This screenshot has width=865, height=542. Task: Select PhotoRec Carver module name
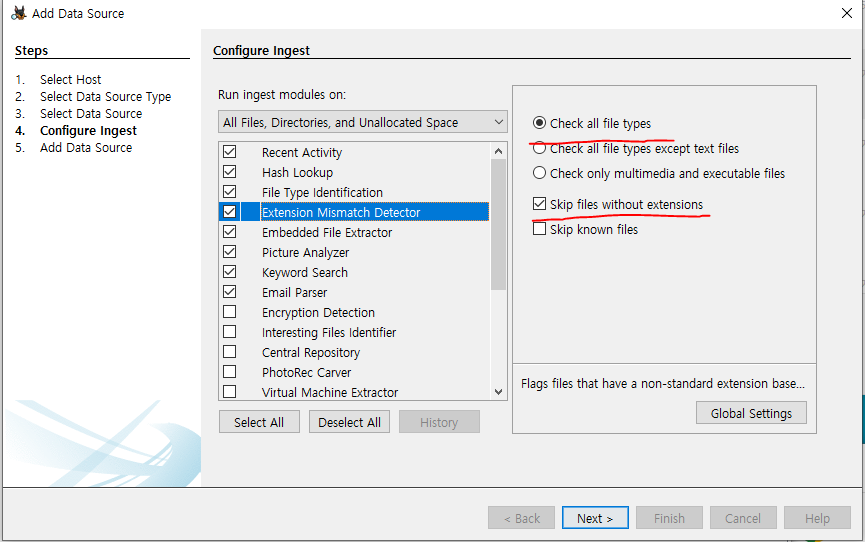[307, 372]
